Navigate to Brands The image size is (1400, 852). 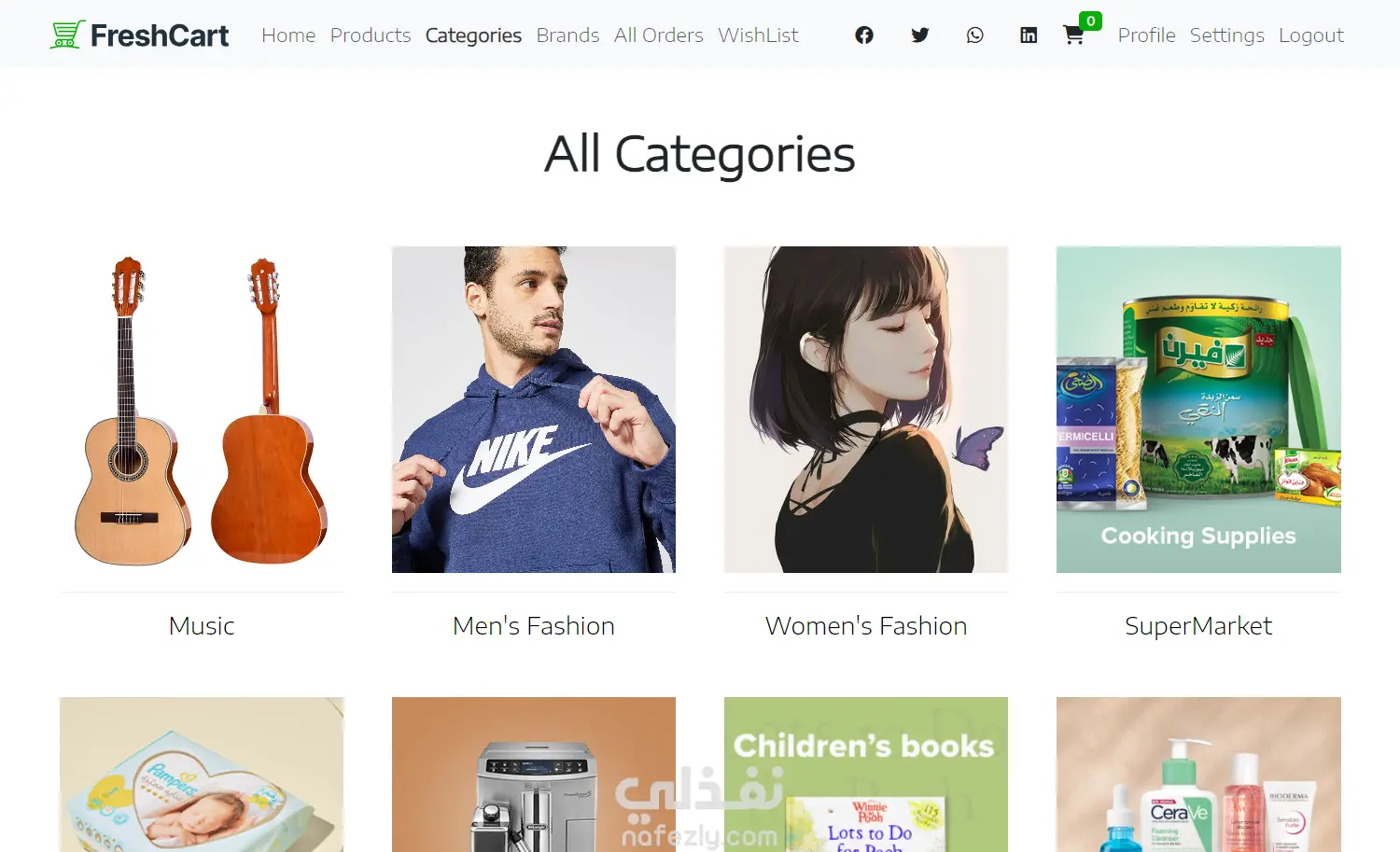(x=567, y=35)
